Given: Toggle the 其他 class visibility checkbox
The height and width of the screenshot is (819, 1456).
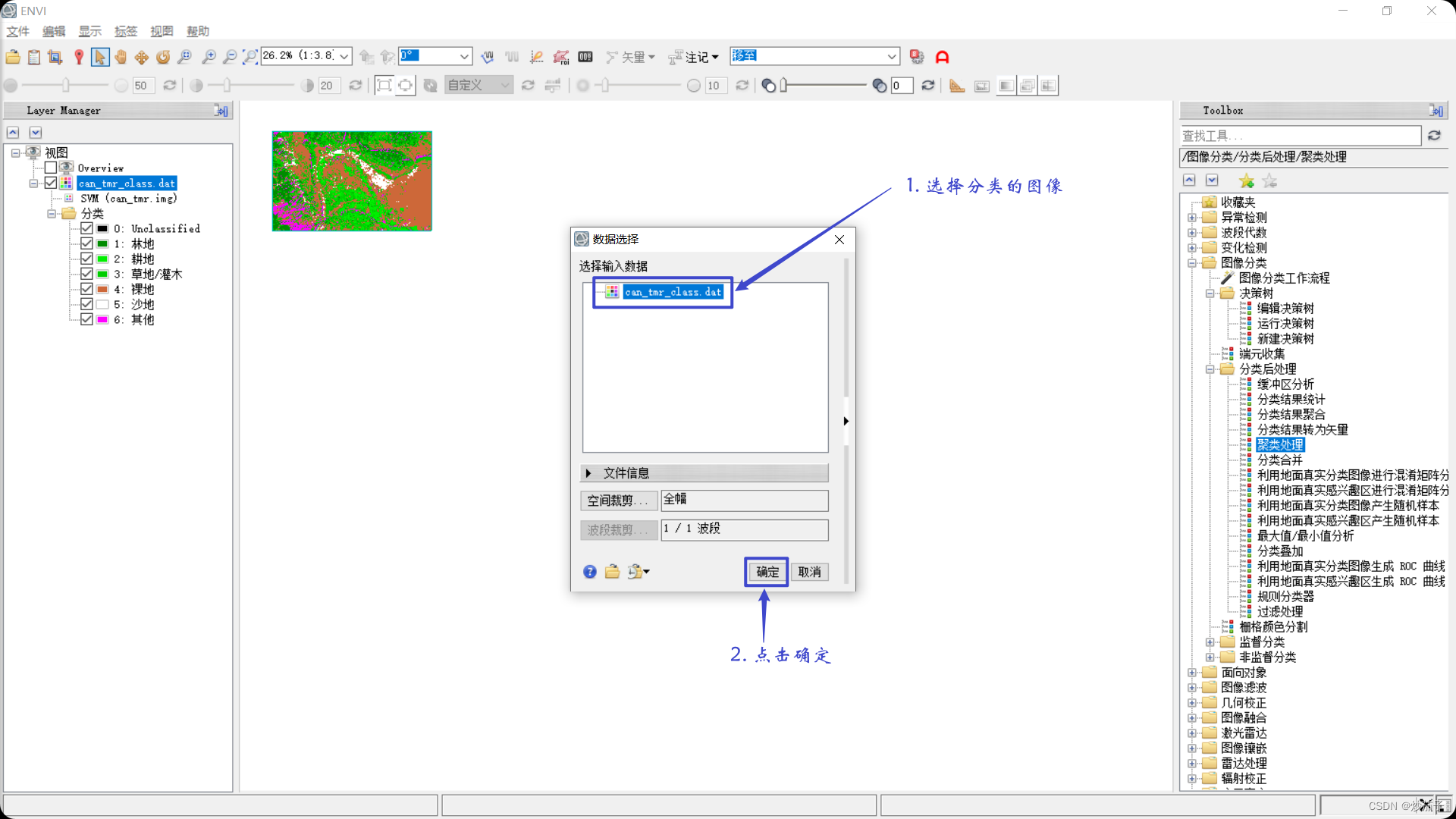Looking at the screenshot, I should coord(86,319).
